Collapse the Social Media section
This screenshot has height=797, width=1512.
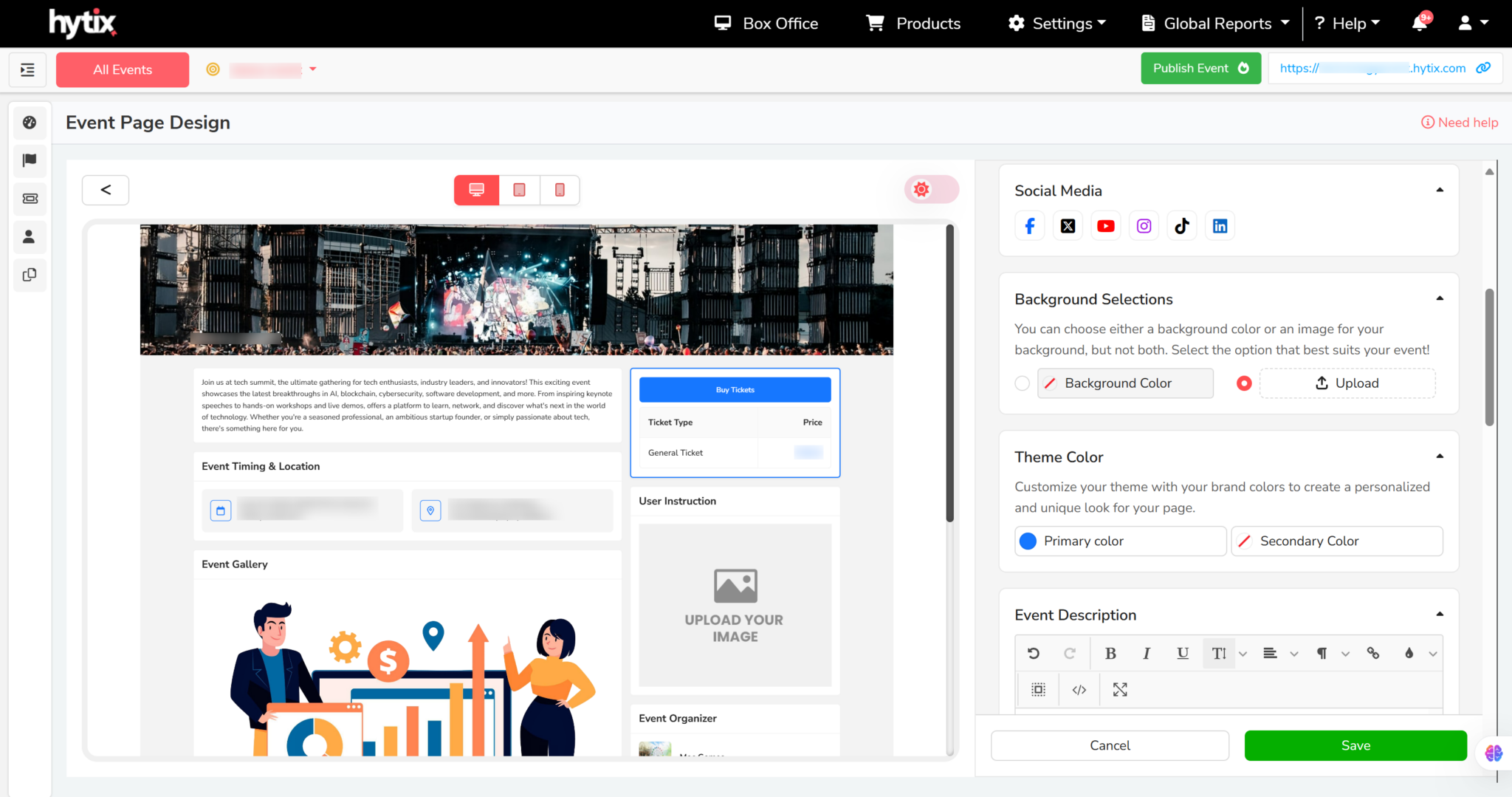click(1440, 189)
